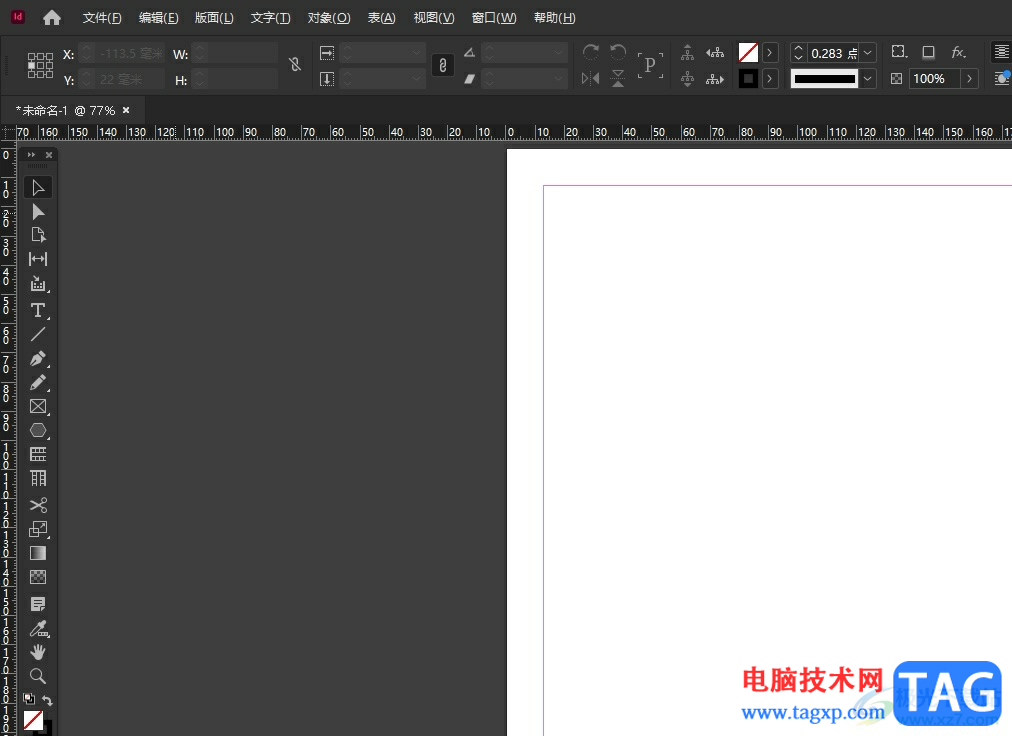Open the 文件(F) menu
The image size is (1012, 736).
(x=102, y=18)
